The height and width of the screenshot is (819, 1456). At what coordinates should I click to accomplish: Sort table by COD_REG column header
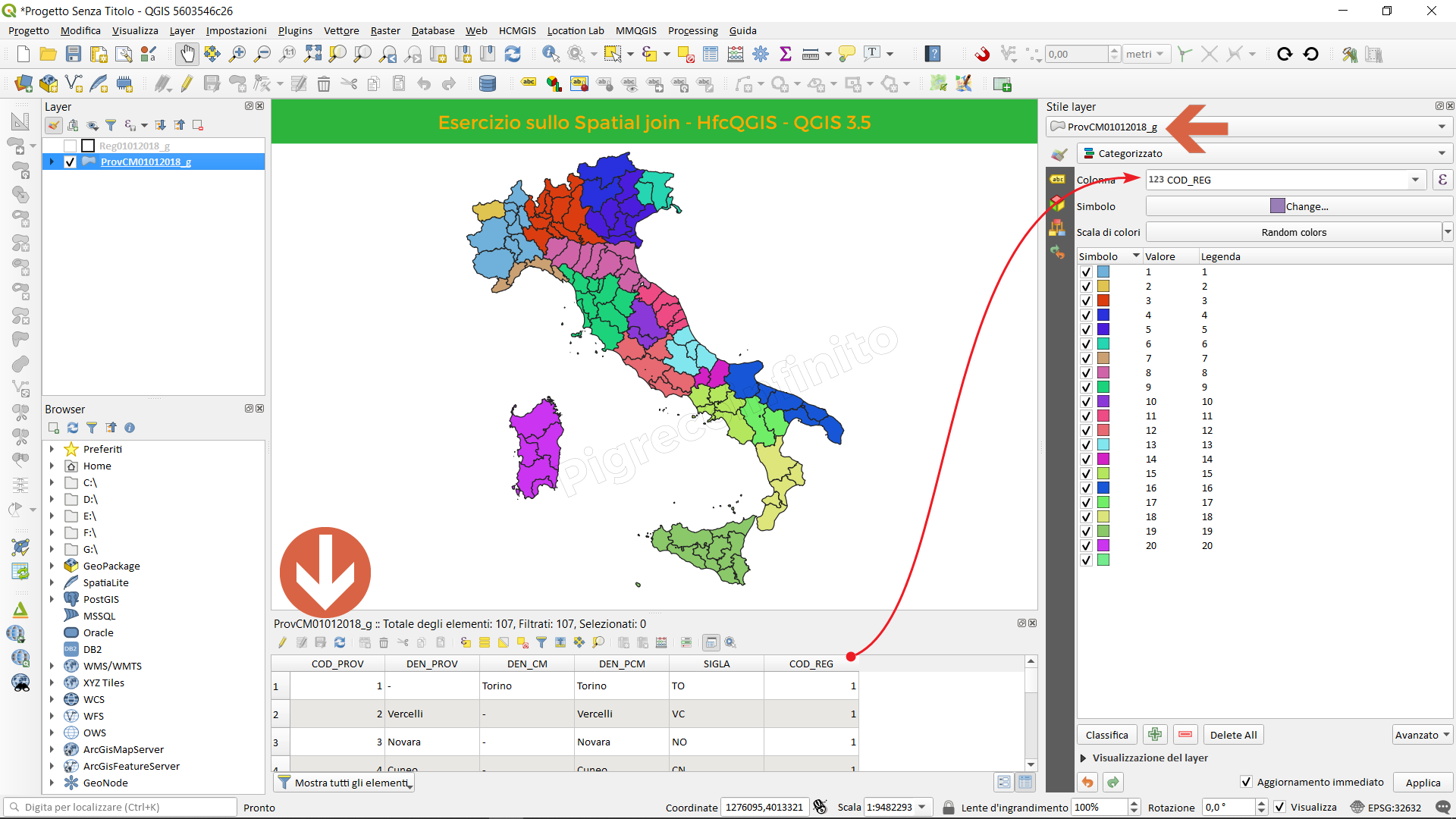(811, 664)
